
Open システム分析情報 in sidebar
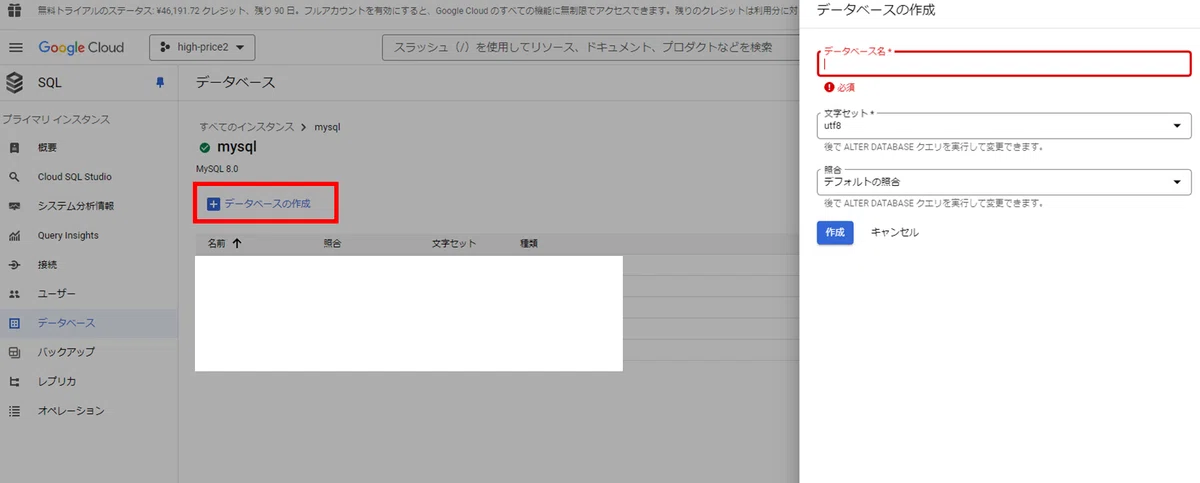click(89, 206)
